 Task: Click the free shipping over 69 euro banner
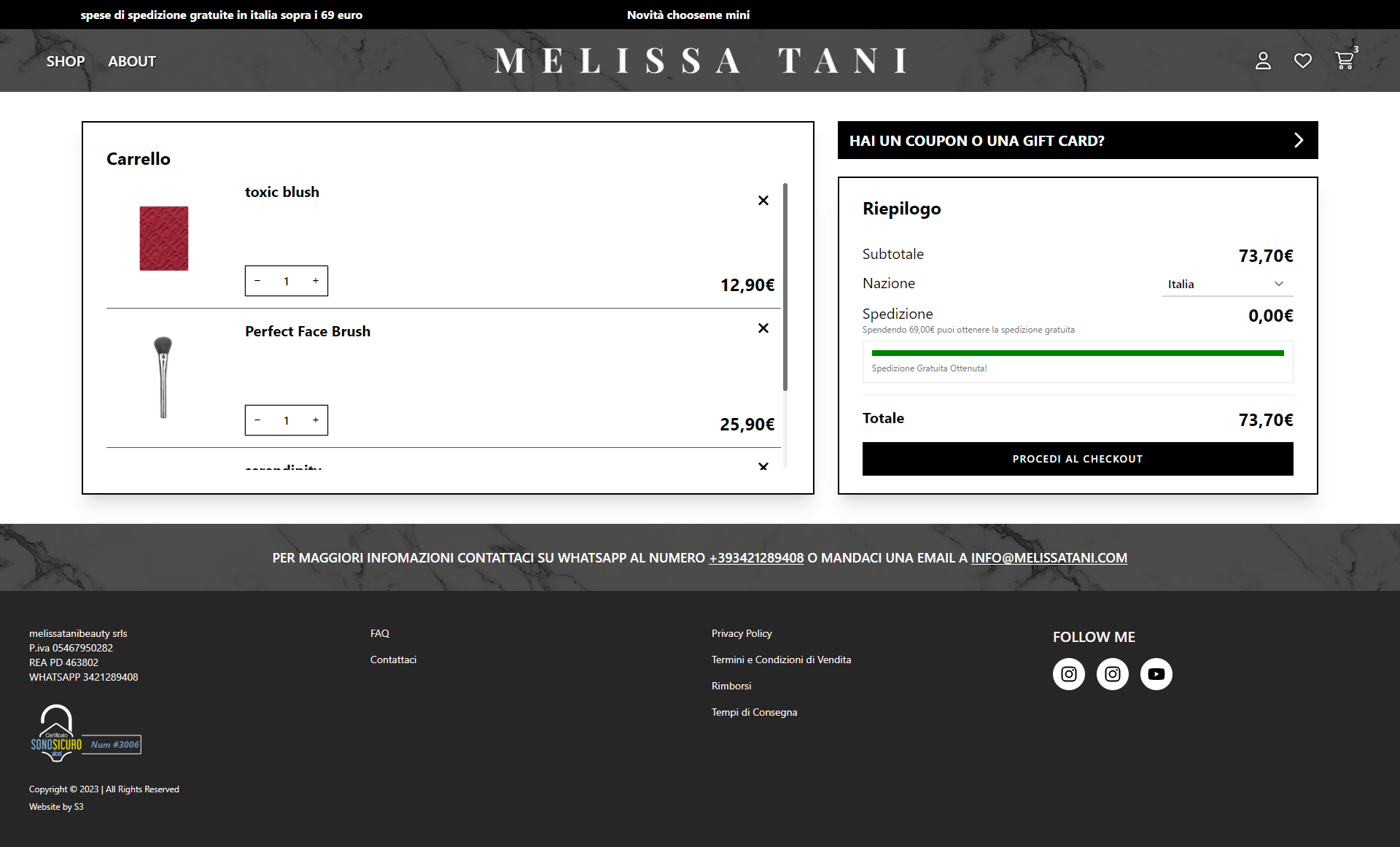pos(222,15)
